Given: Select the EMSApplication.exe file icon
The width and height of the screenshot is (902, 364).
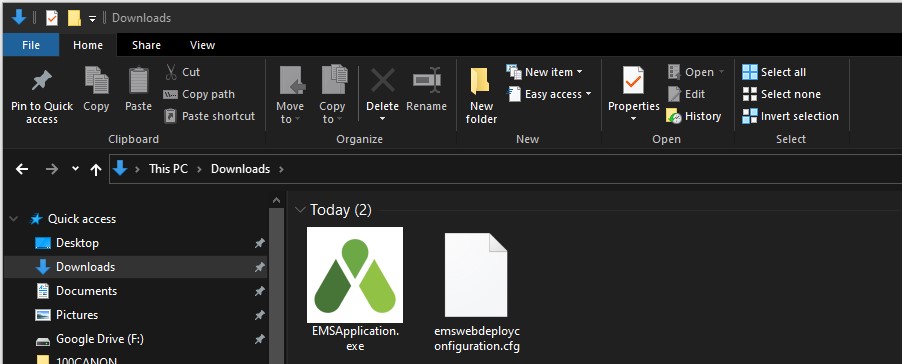Looking at the screenshot, I should pos(355,275).
